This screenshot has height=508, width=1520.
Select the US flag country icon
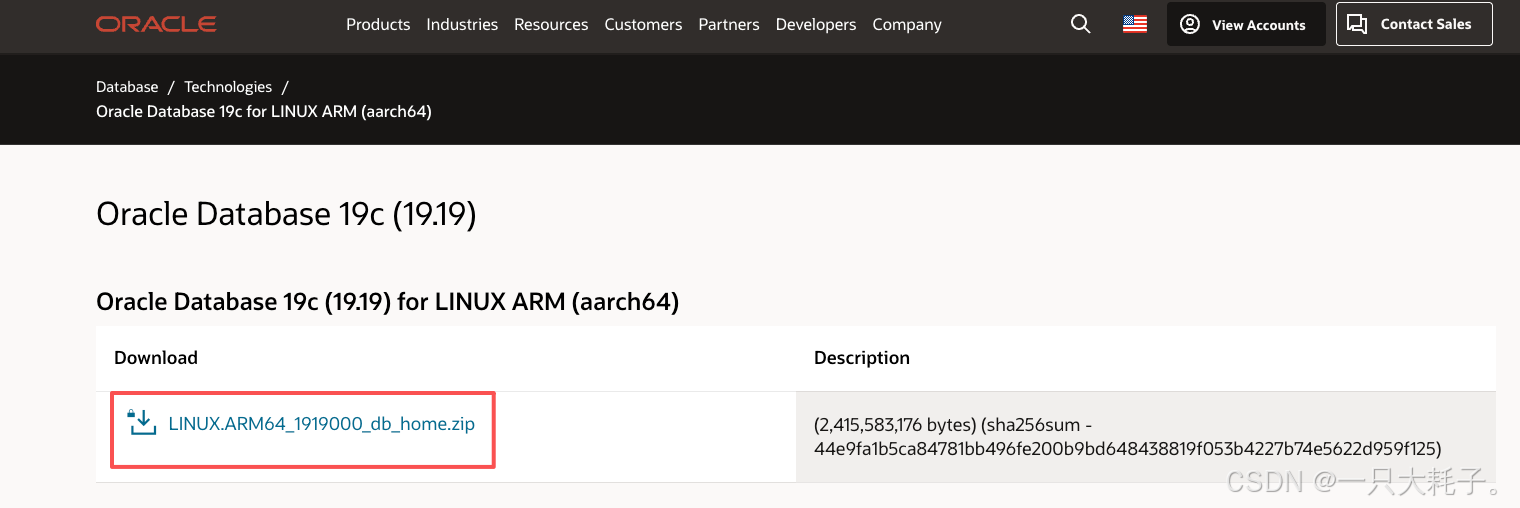pos(1135,24)
